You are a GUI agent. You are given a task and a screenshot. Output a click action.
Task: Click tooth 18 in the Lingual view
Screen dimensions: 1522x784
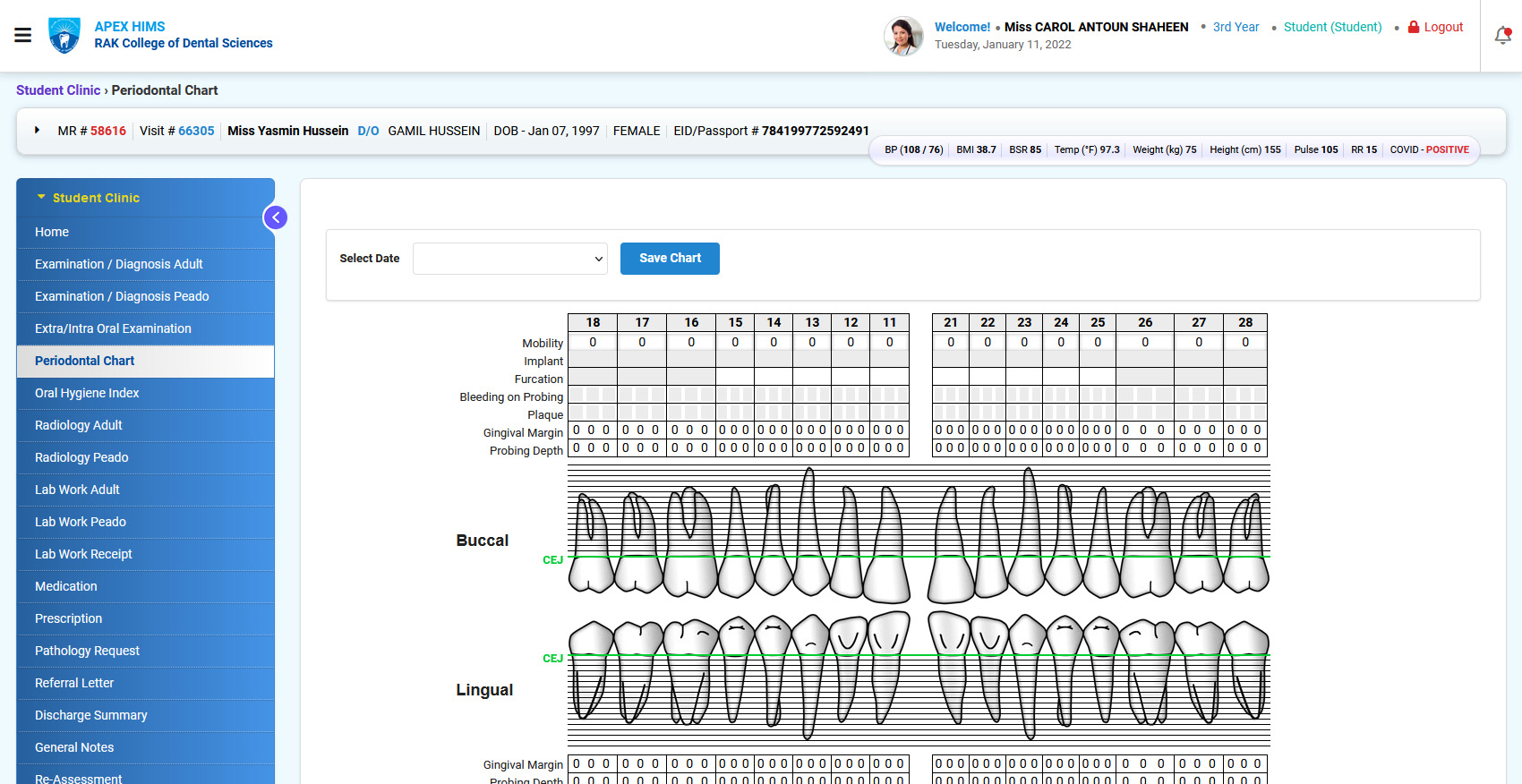coord(591,670)
